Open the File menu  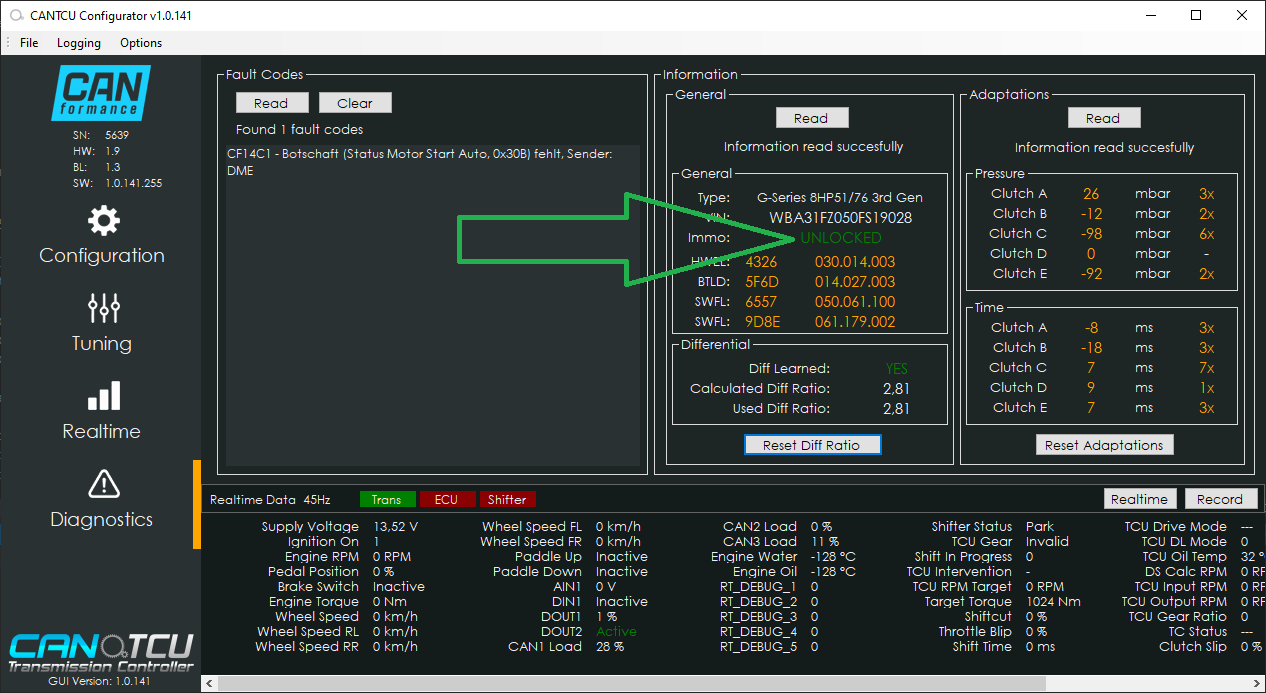(29, 43)
